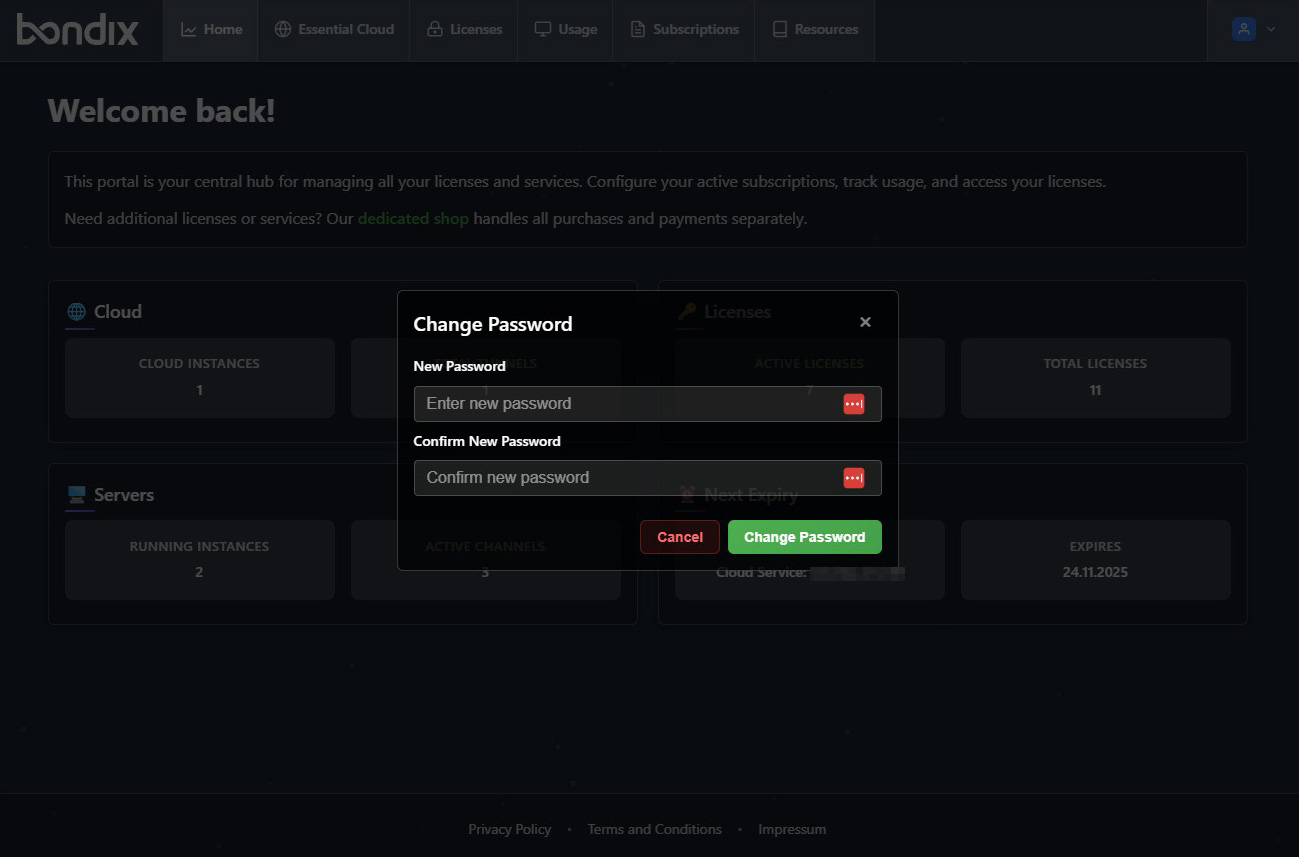The image size is (1299, 857).
Task: Click the password manager icon in Confirm field
Action: [x=853, y=478]
